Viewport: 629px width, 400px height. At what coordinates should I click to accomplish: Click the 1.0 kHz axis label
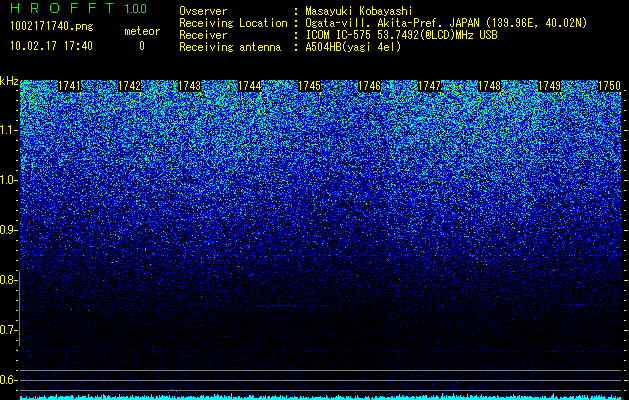click(7, 180)
